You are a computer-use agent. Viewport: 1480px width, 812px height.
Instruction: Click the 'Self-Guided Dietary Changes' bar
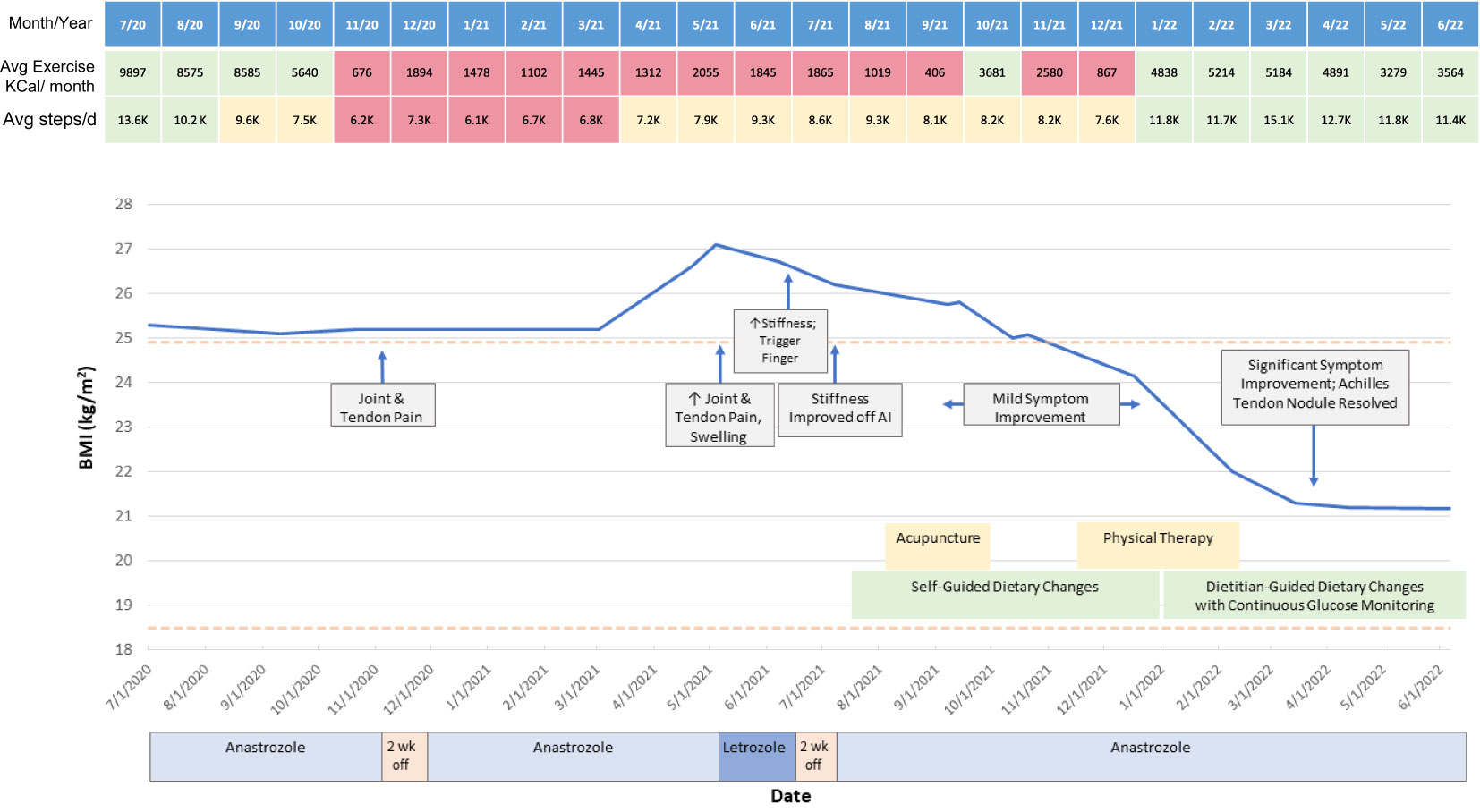click(1005, 595)
